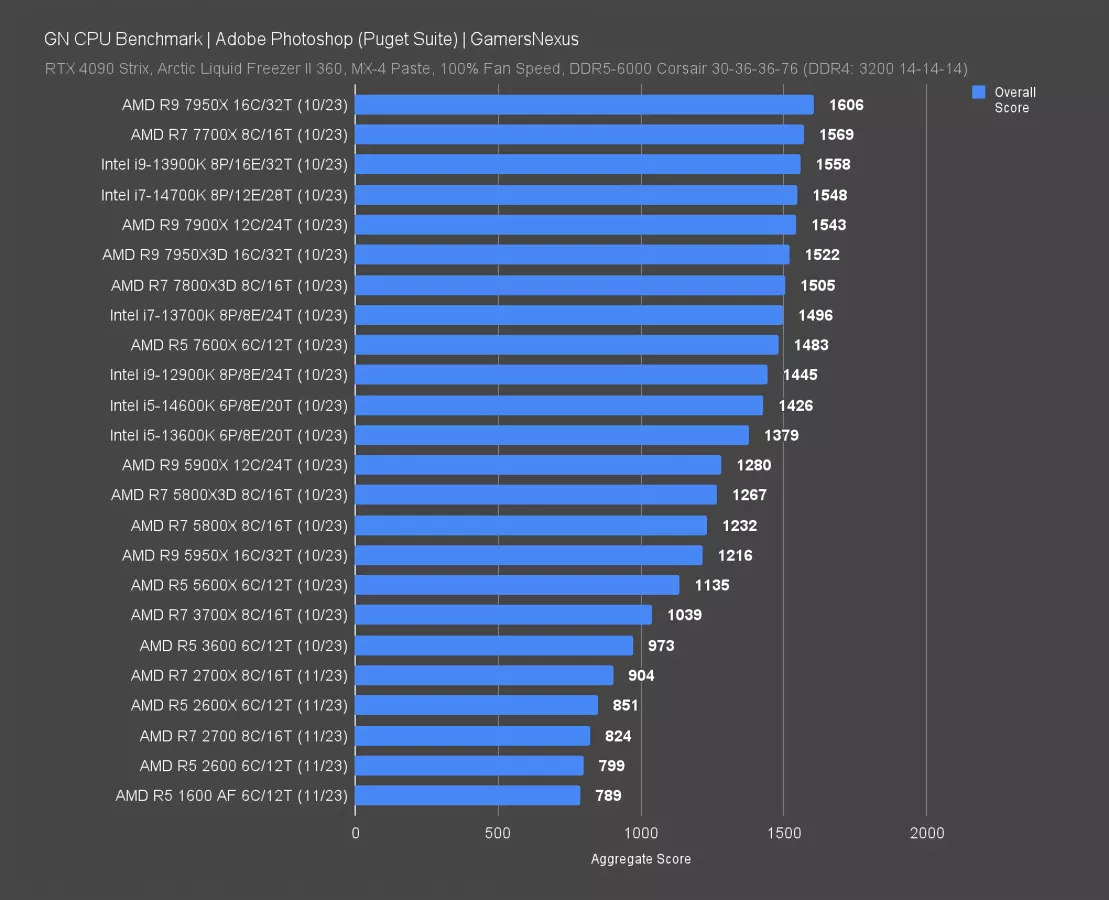This screenshot has height=900, width=1109.
Task: Click the AMD R7 5800X3D label
Action: coord(229,495)
